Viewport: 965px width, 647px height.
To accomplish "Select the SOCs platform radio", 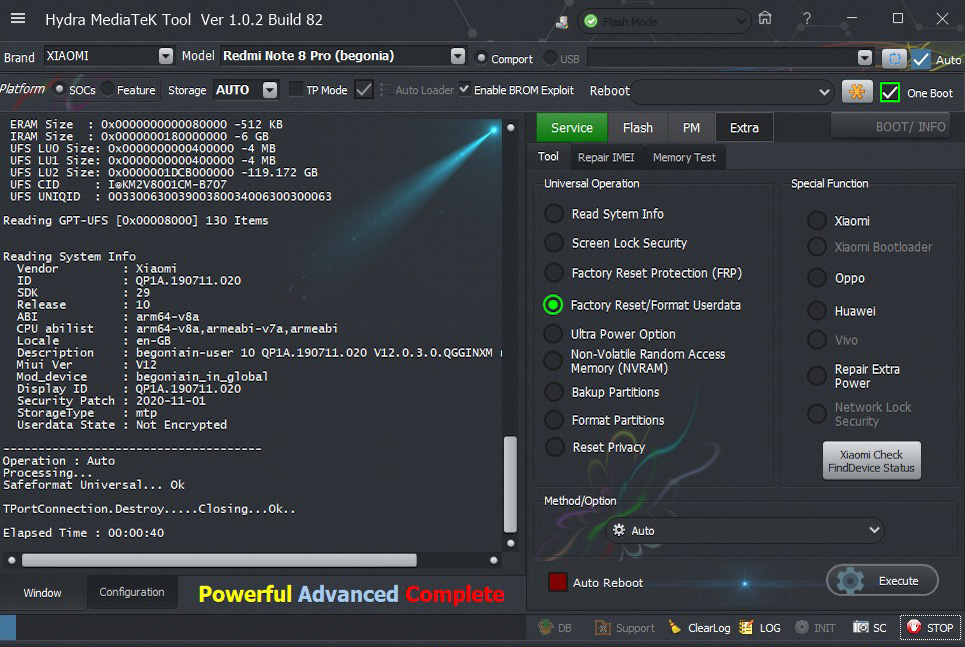I will pos(60,89).
